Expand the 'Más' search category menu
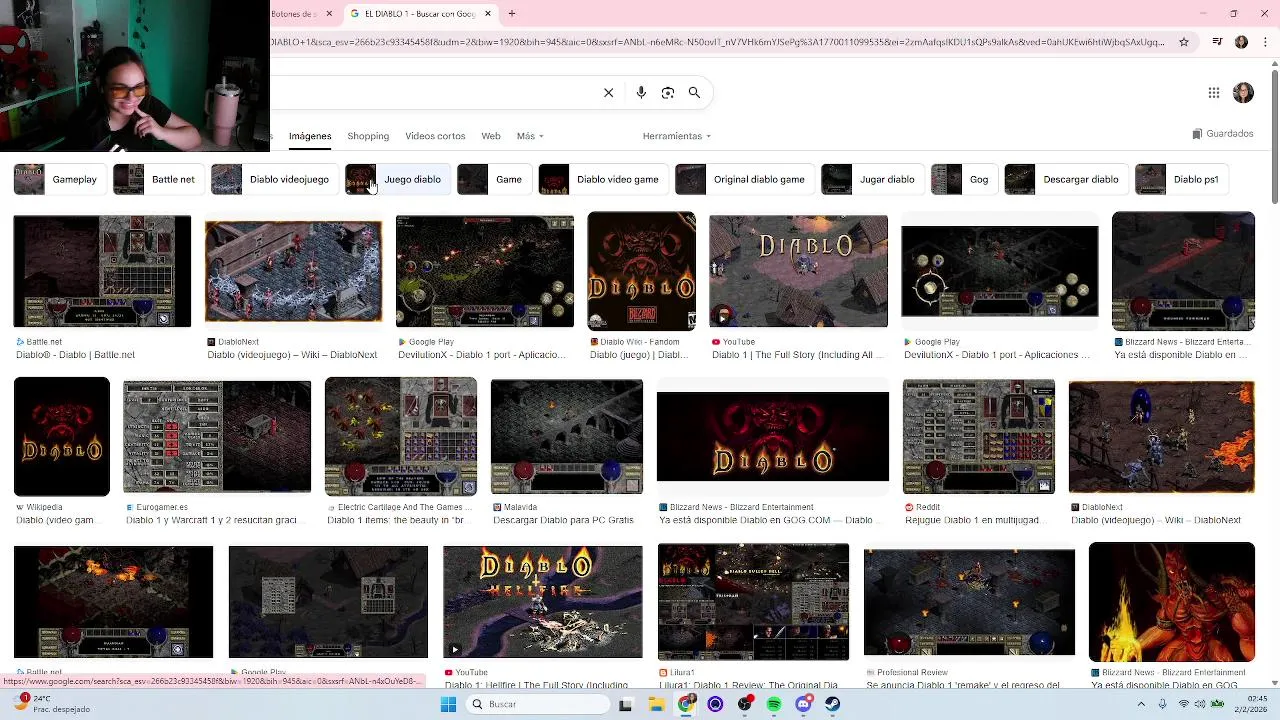1280x720 pixels. tap(529, 136)
